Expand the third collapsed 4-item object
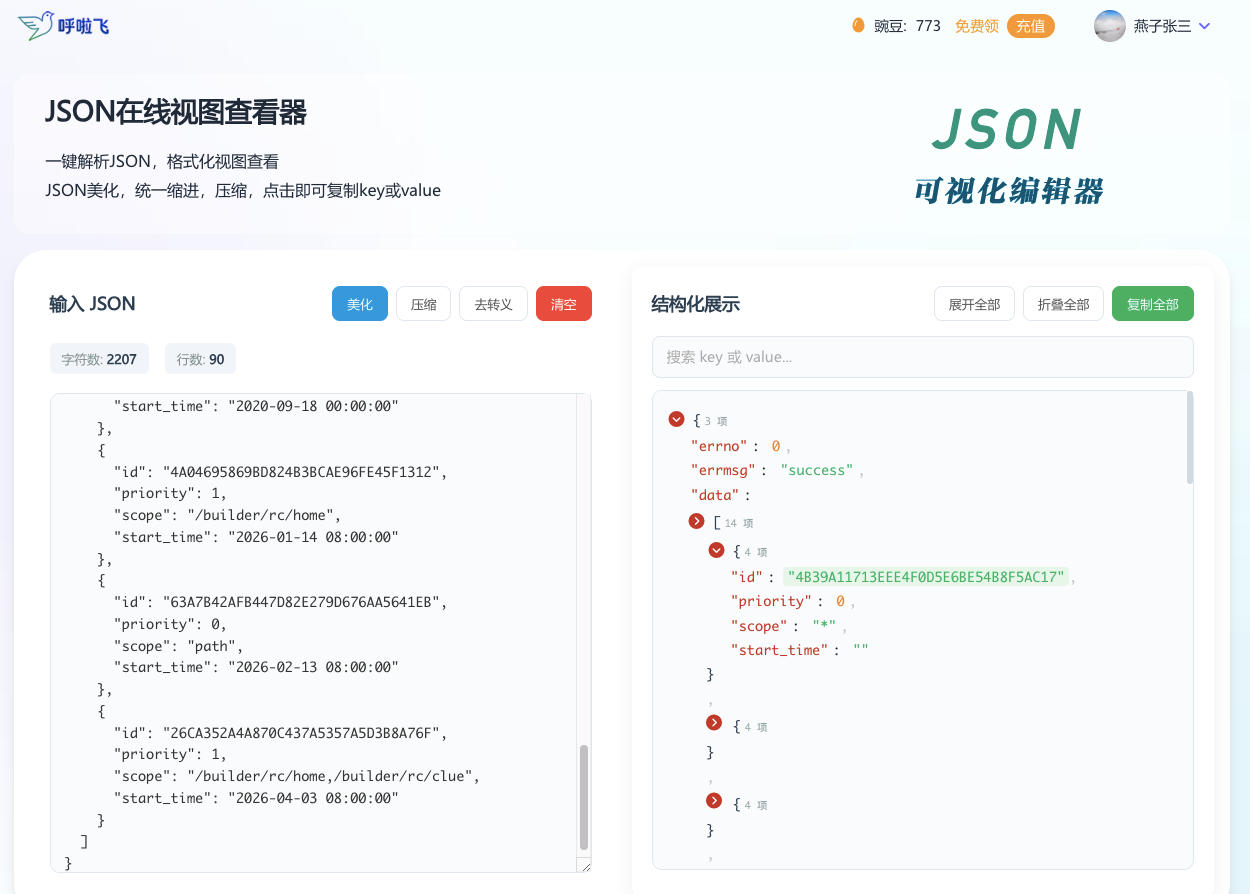 714,801
